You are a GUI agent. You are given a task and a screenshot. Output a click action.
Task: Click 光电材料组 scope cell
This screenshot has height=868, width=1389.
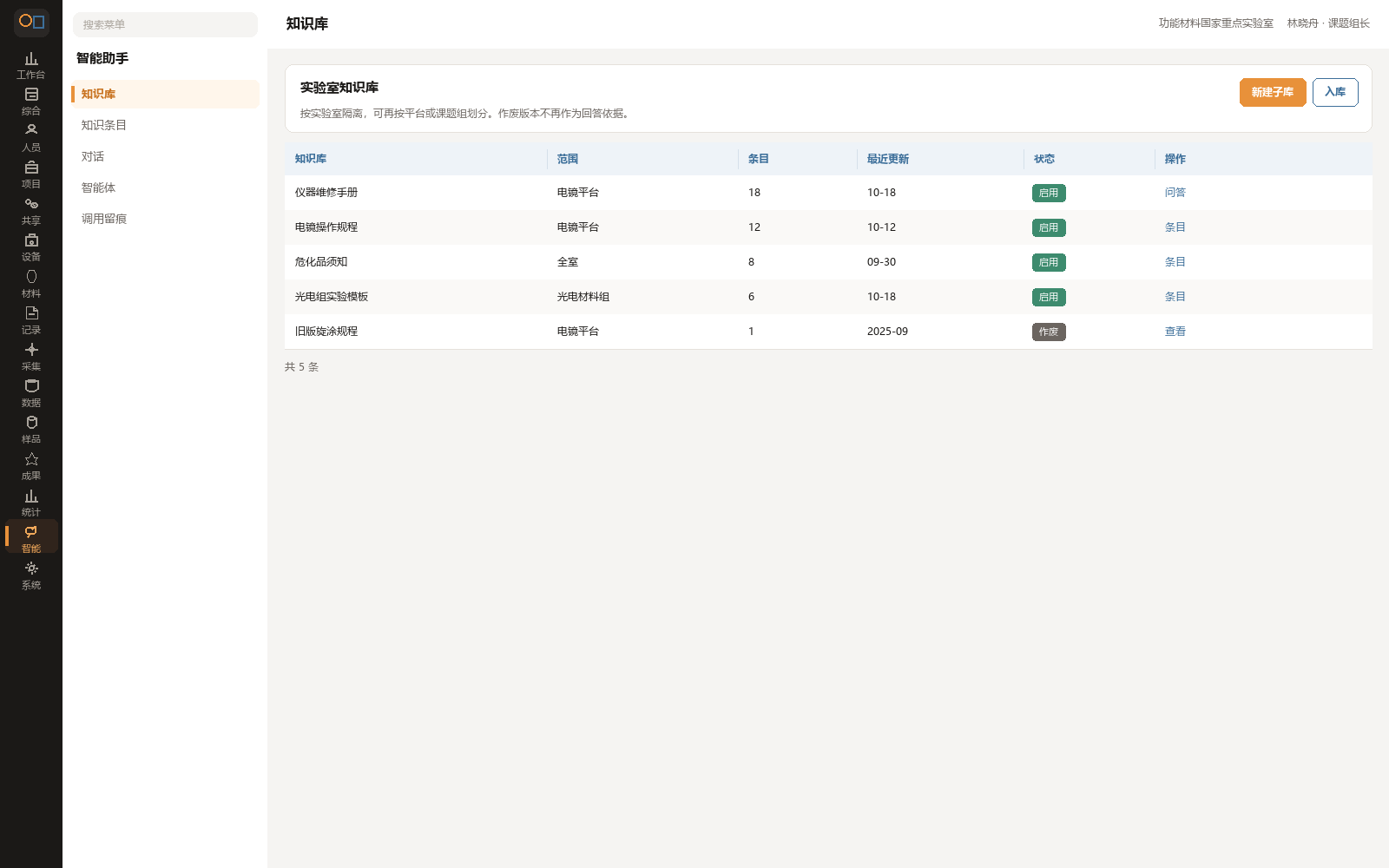[583, 297]
